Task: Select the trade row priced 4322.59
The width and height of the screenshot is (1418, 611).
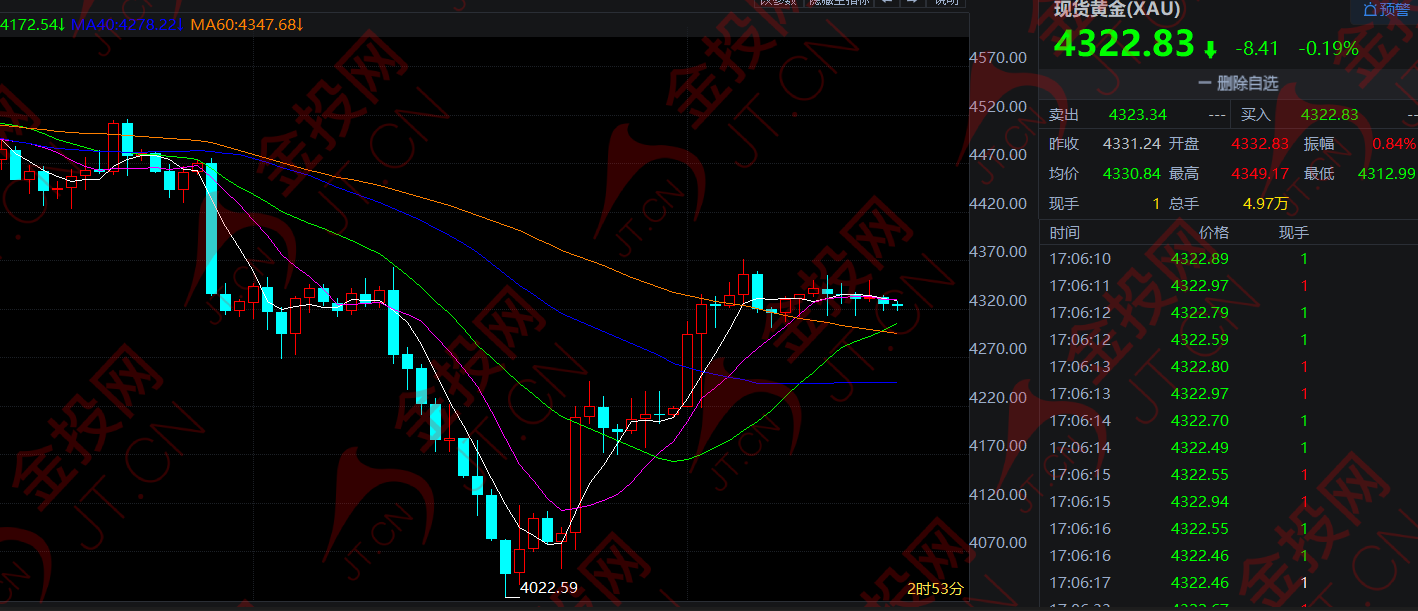Action: pyautogui.click(x=1229, y=340)
